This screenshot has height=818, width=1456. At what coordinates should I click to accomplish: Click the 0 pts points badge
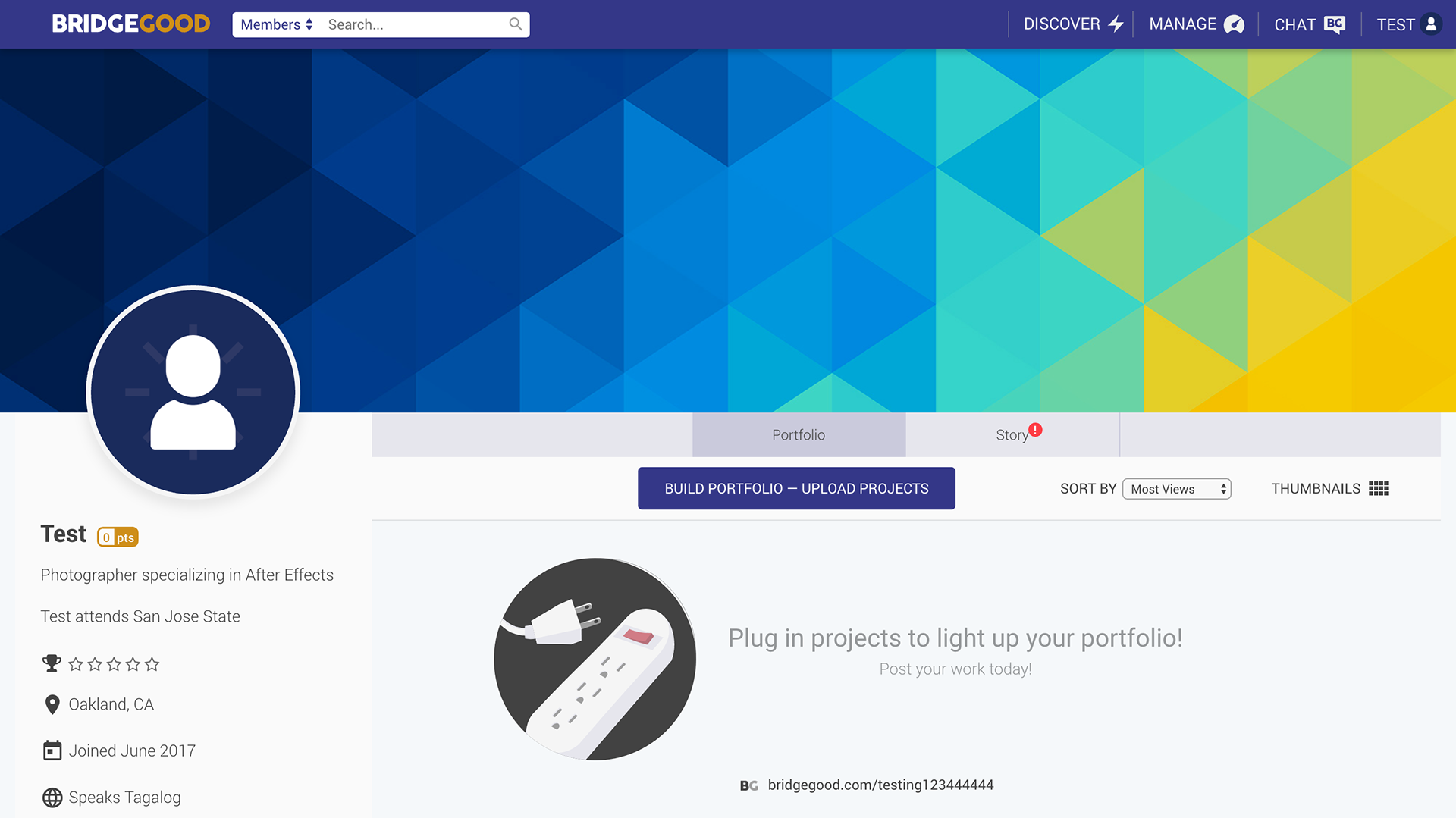(118, 537)
